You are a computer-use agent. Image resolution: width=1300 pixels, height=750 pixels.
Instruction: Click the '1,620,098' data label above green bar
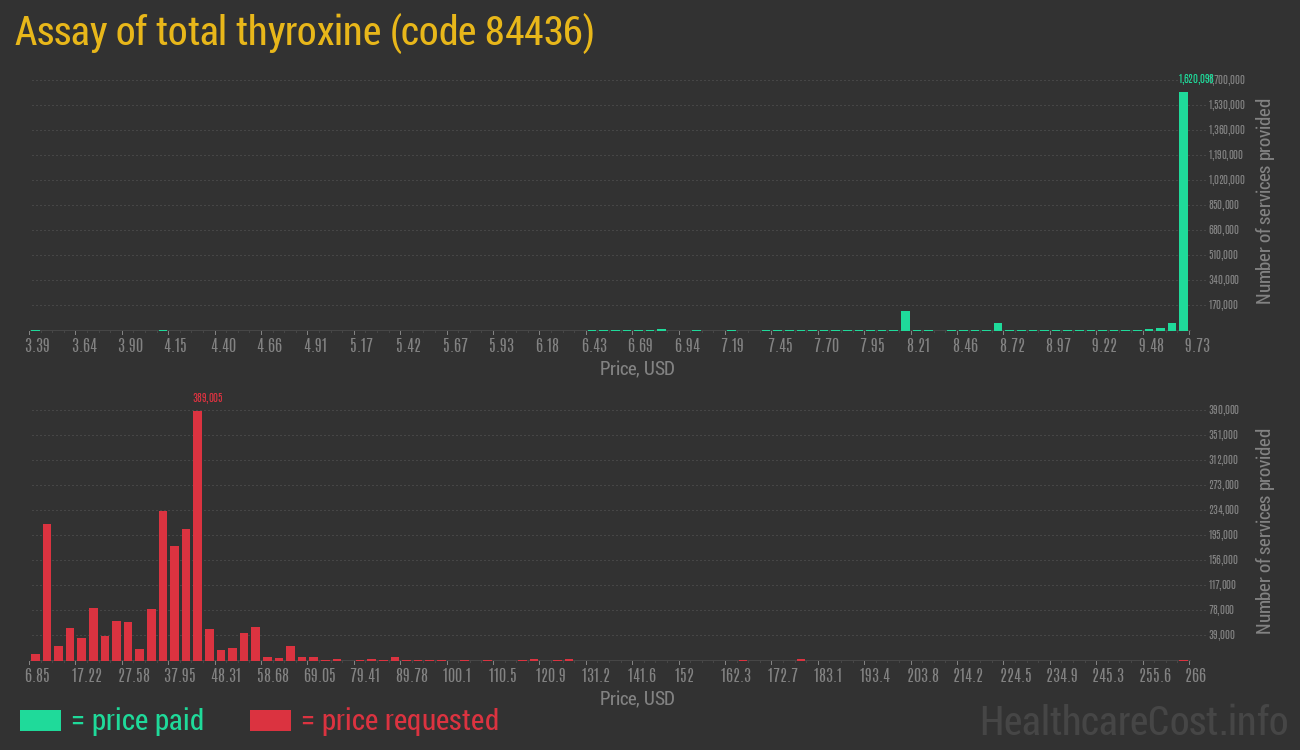click(x=1190, y=78)
